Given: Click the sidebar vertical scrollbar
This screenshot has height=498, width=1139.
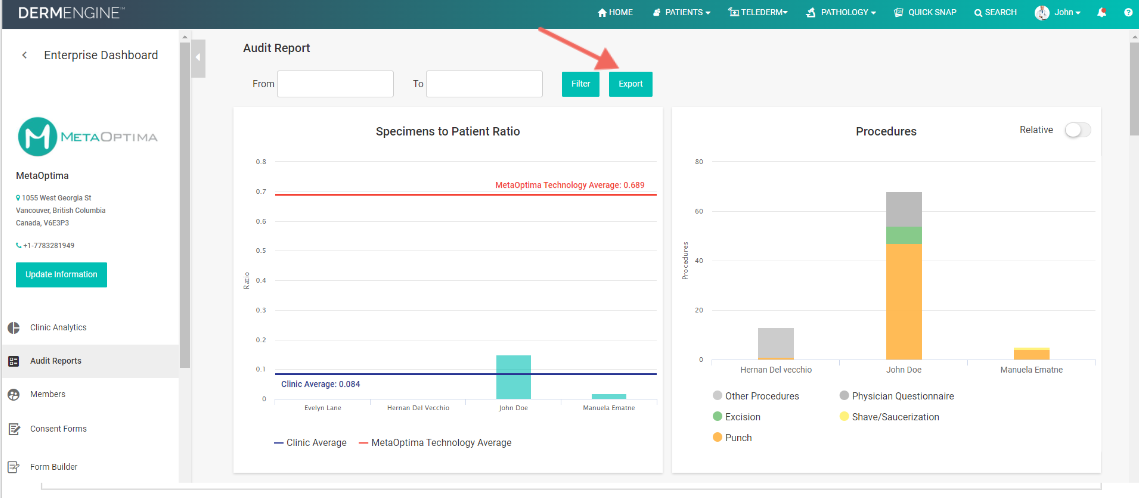Looking at the screenshot, I should coord(185,203).
